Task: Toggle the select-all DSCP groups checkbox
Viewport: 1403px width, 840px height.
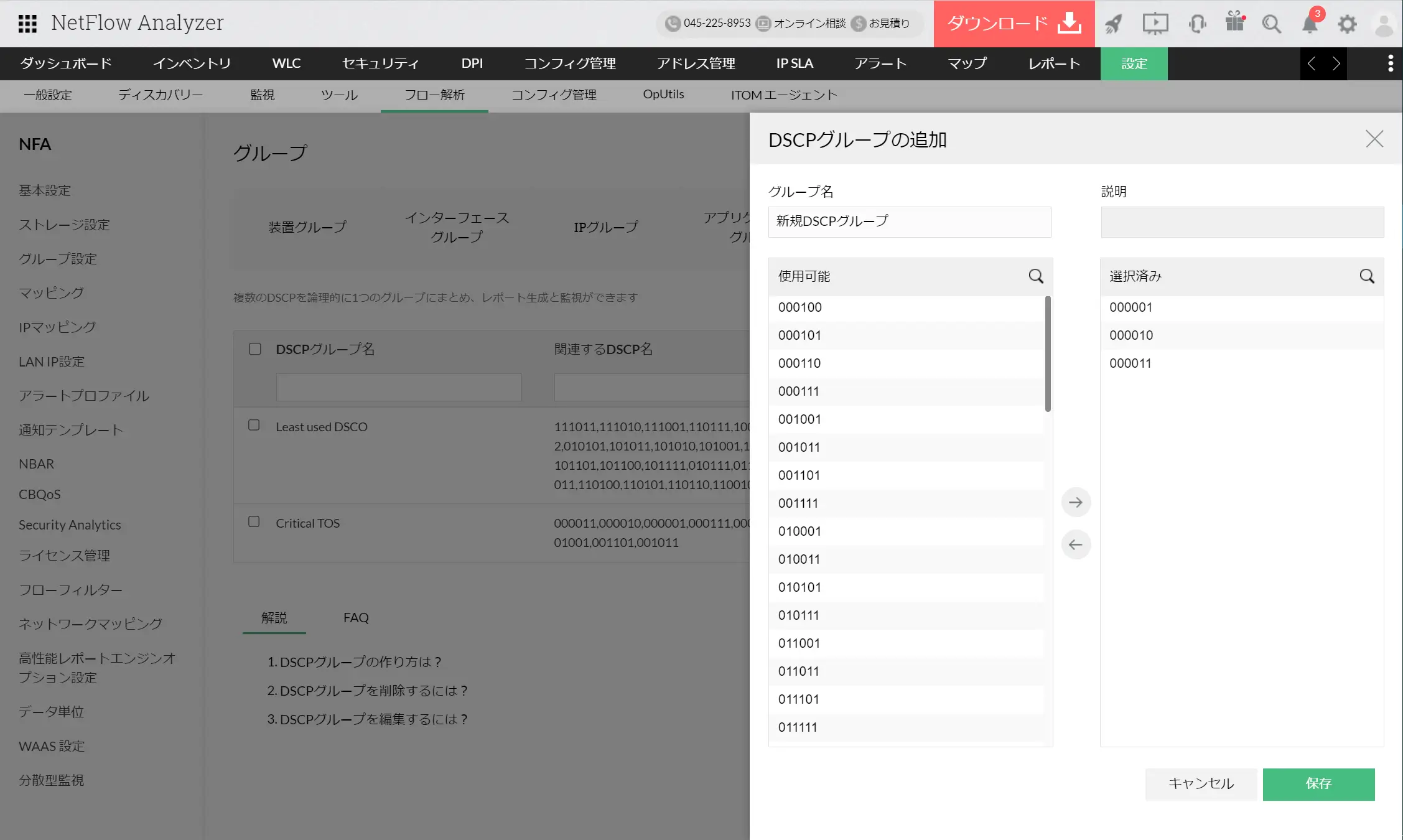Action: (x=255, y=349)
